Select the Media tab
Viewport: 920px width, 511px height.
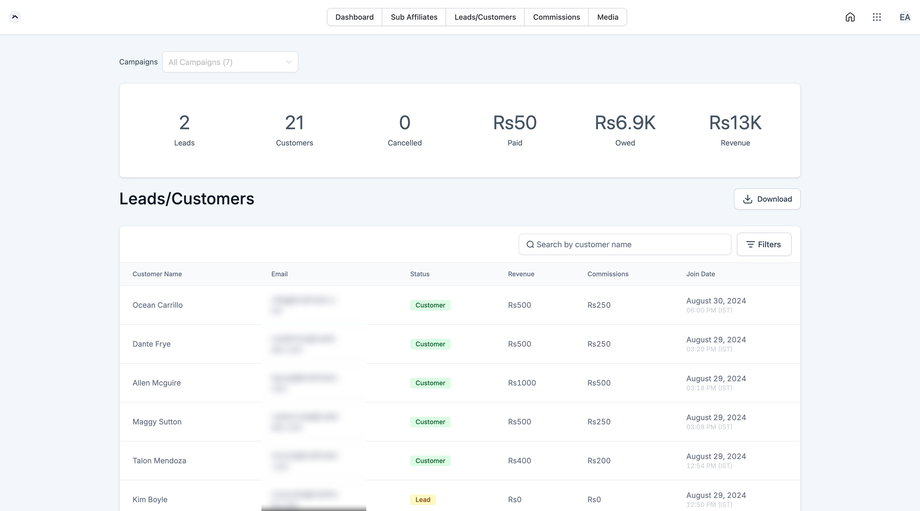pyautogui.click(x=608, y=17)
